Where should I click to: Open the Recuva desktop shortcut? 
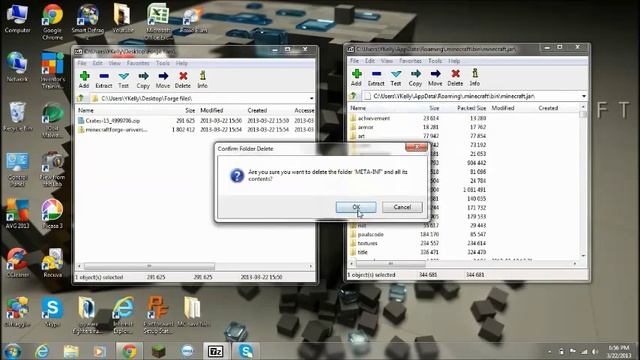coord(53,263)
